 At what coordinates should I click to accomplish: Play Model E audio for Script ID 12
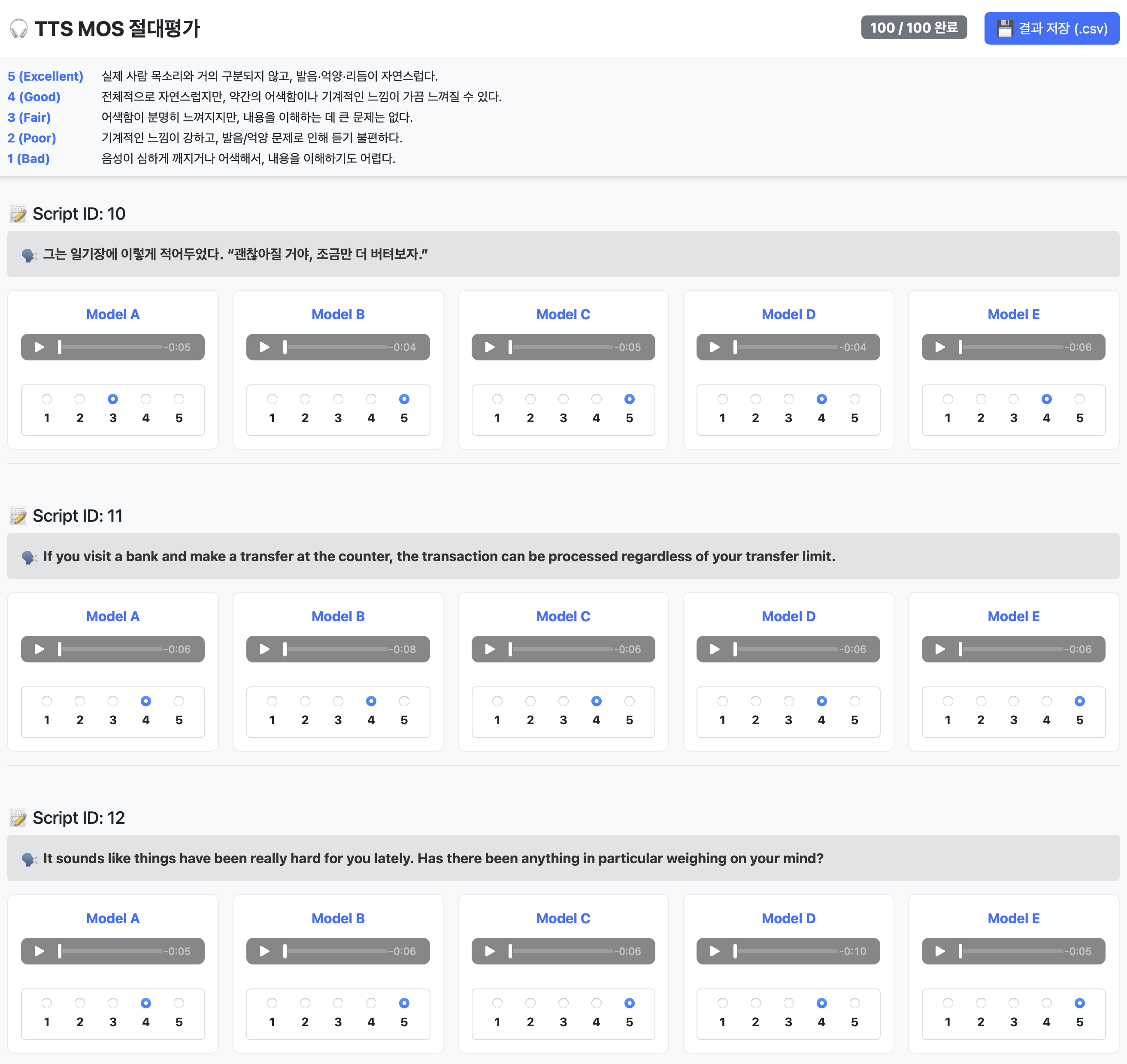pos(940,951)
